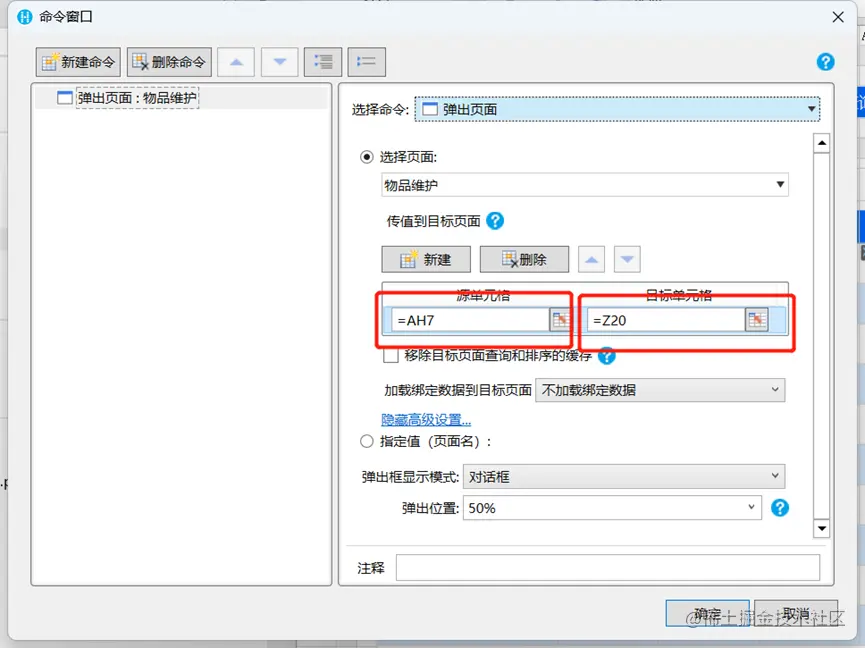Open 弹出框显示模式 dropdown showing 对话框
This screenshot has height=648, width=865.
(624, 476)
